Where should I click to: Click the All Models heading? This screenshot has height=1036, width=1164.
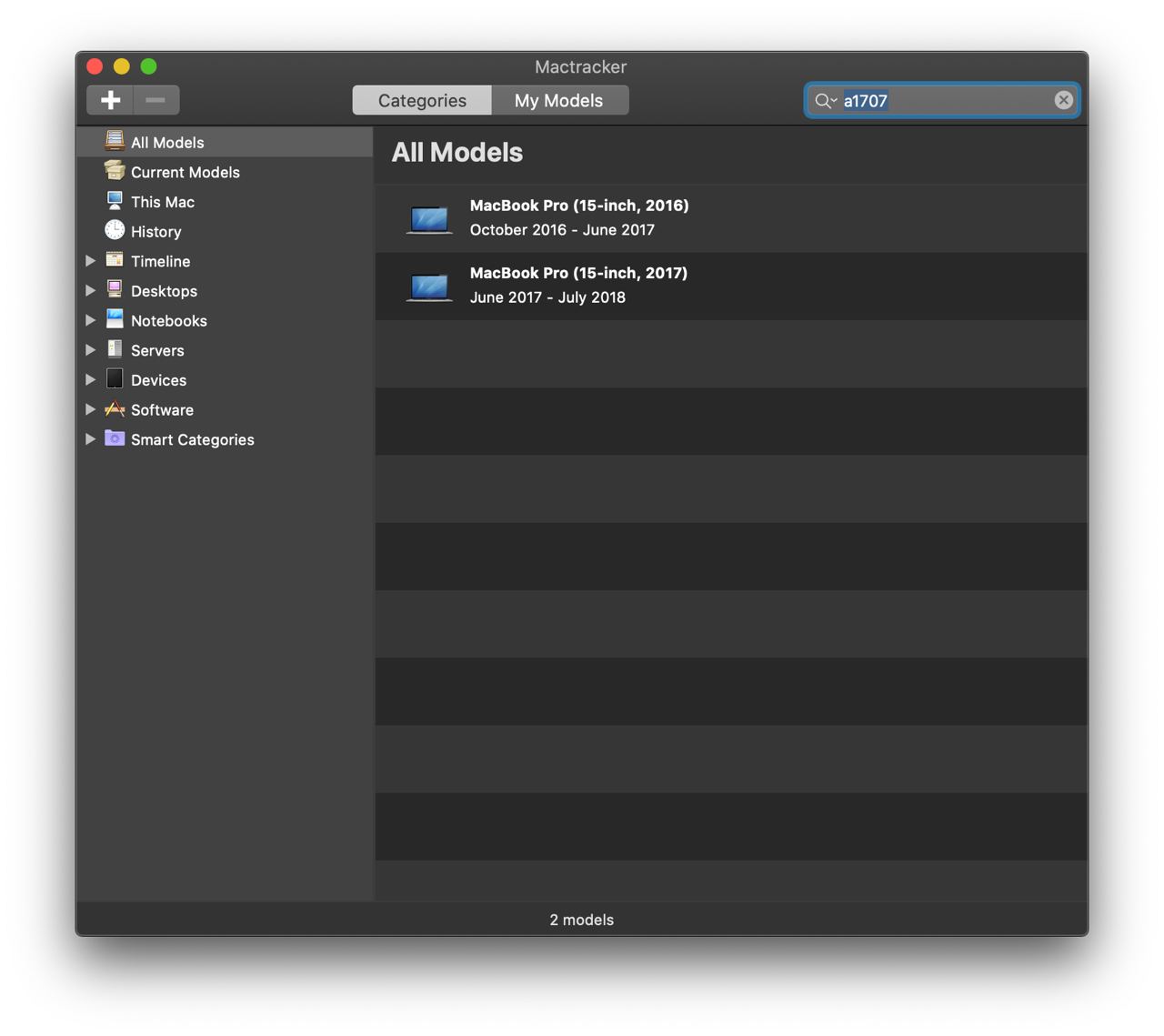tap(457, 152)
